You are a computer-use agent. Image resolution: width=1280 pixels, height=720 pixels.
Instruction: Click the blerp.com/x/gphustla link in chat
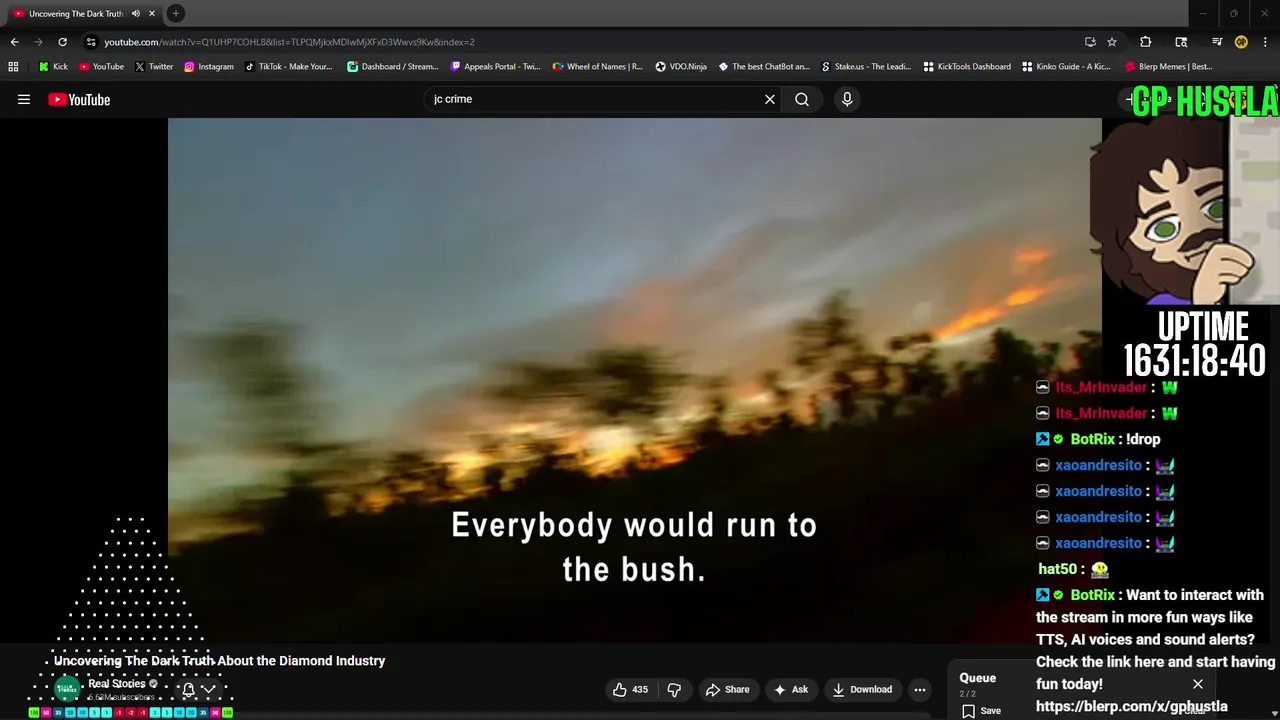point(1132,706)
